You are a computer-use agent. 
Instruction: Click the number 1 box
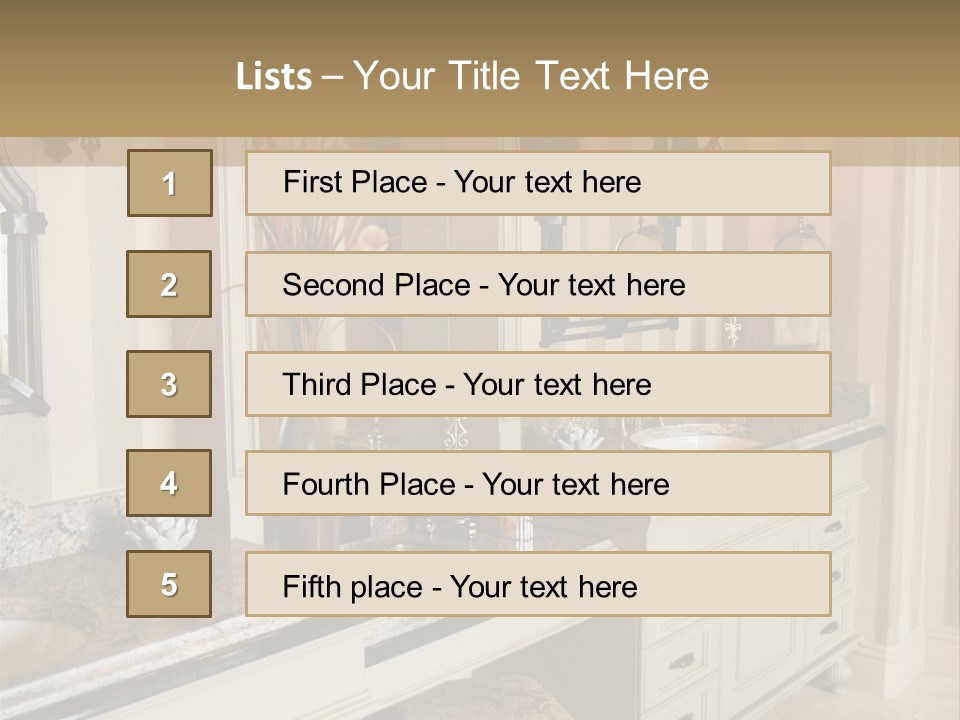point(169,183)
